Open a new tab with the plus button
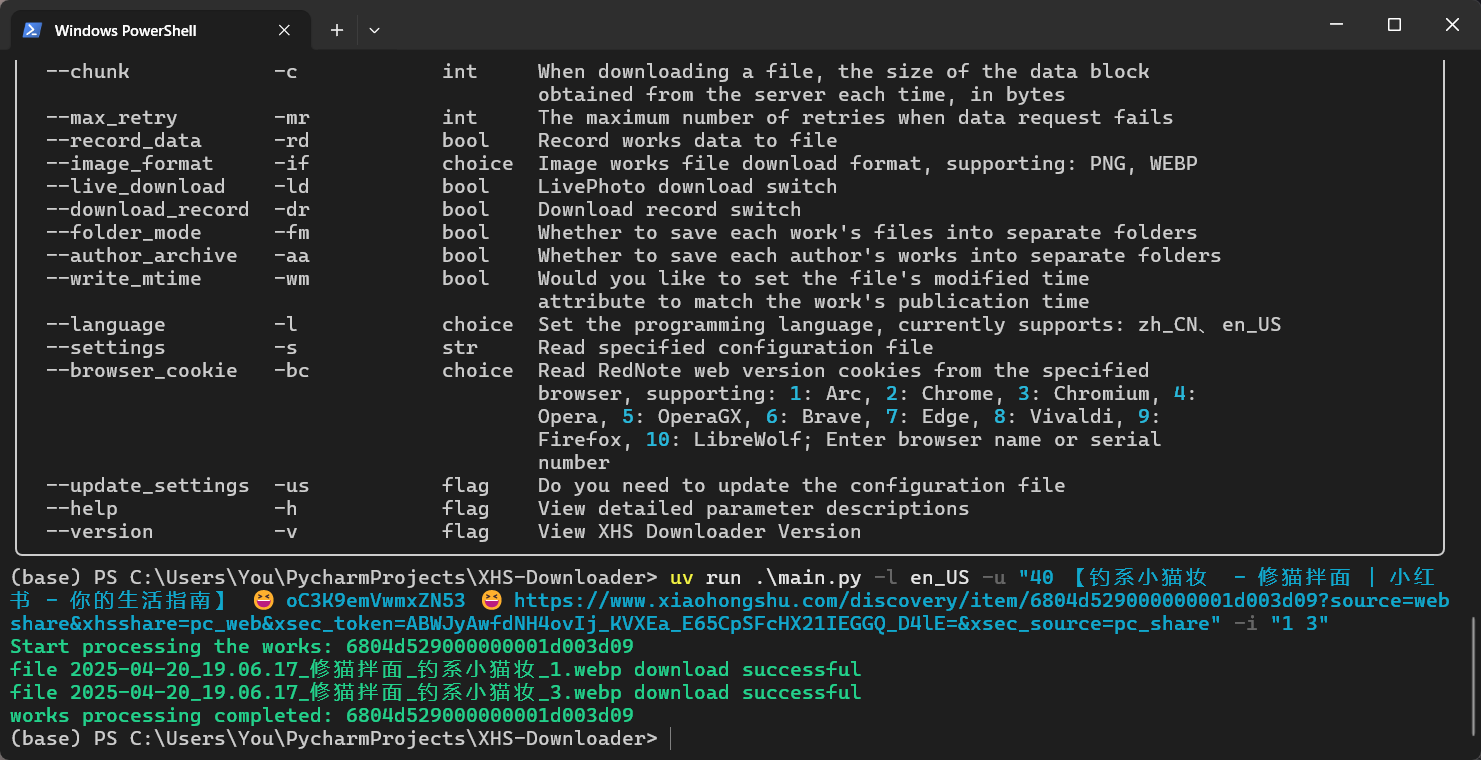Image resolution: width=1481 pixels, height=760 pixels. click(337, 30)
